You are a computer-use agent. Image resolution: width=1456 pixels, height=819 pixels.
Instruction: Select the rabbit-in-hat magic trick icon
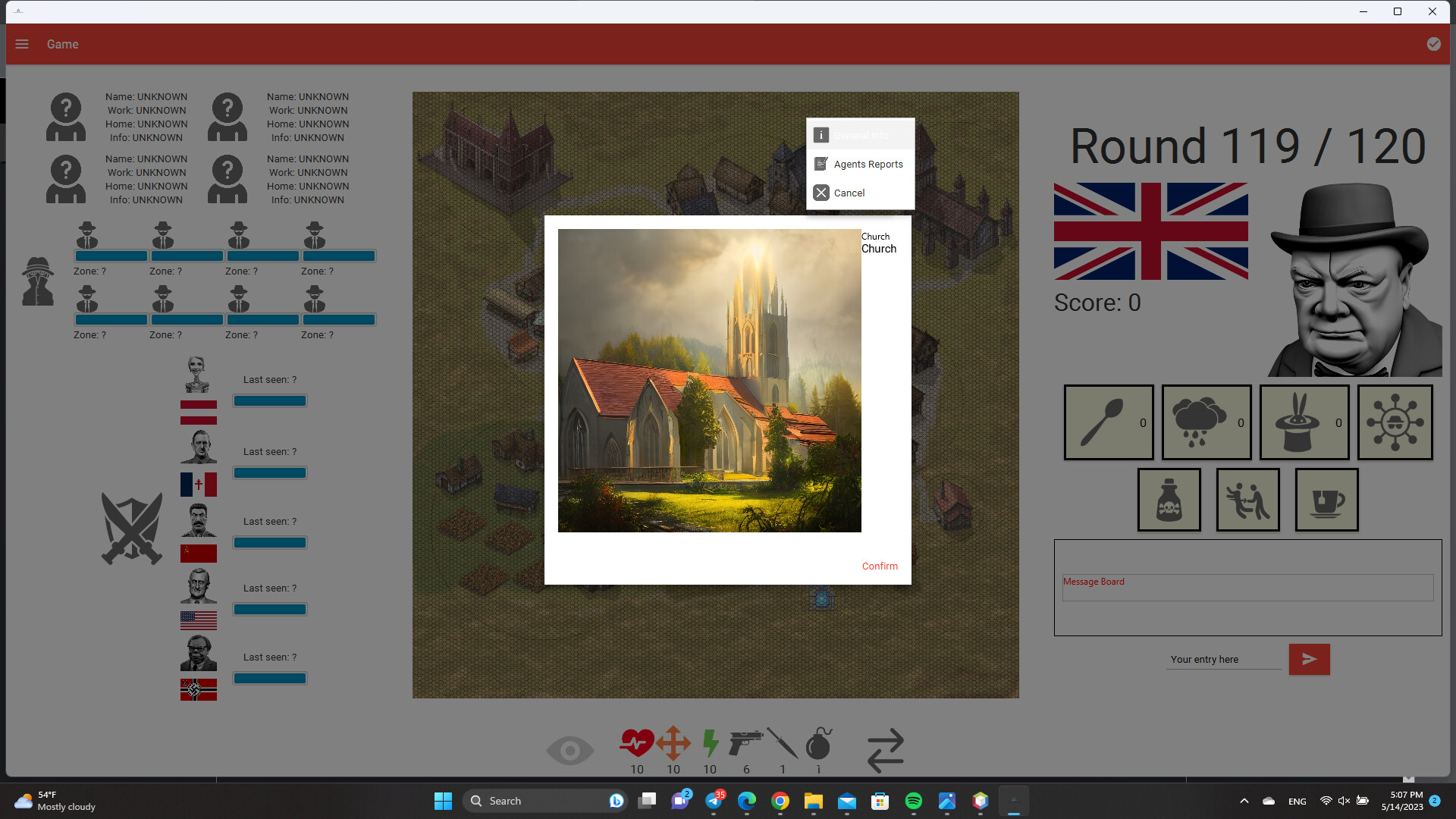(x=1304, y=422)
